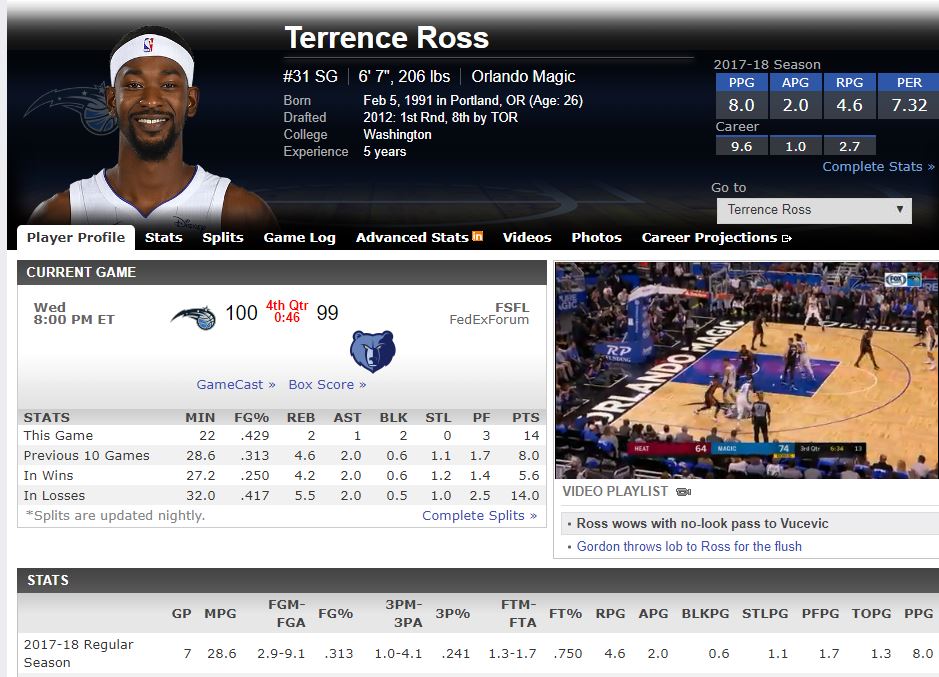
Task: Open the Videos tab
Action: pyautogui.click(x=527, y=238)
